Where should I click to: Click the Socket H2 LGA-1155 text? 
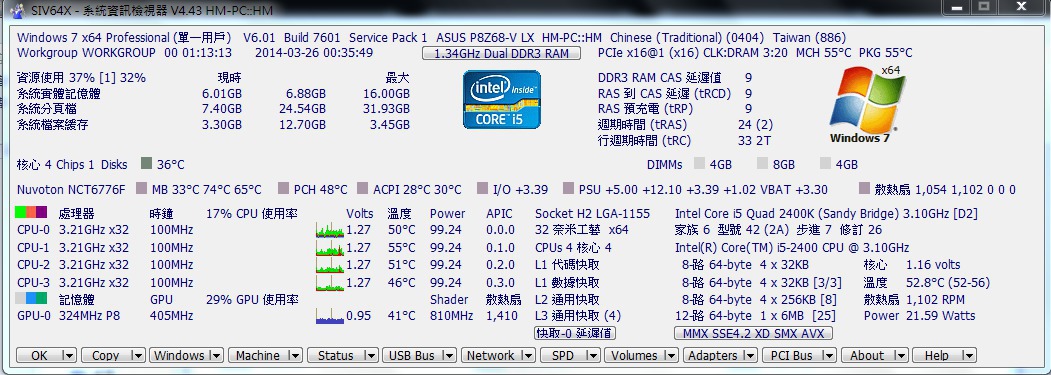pos(593,214)
